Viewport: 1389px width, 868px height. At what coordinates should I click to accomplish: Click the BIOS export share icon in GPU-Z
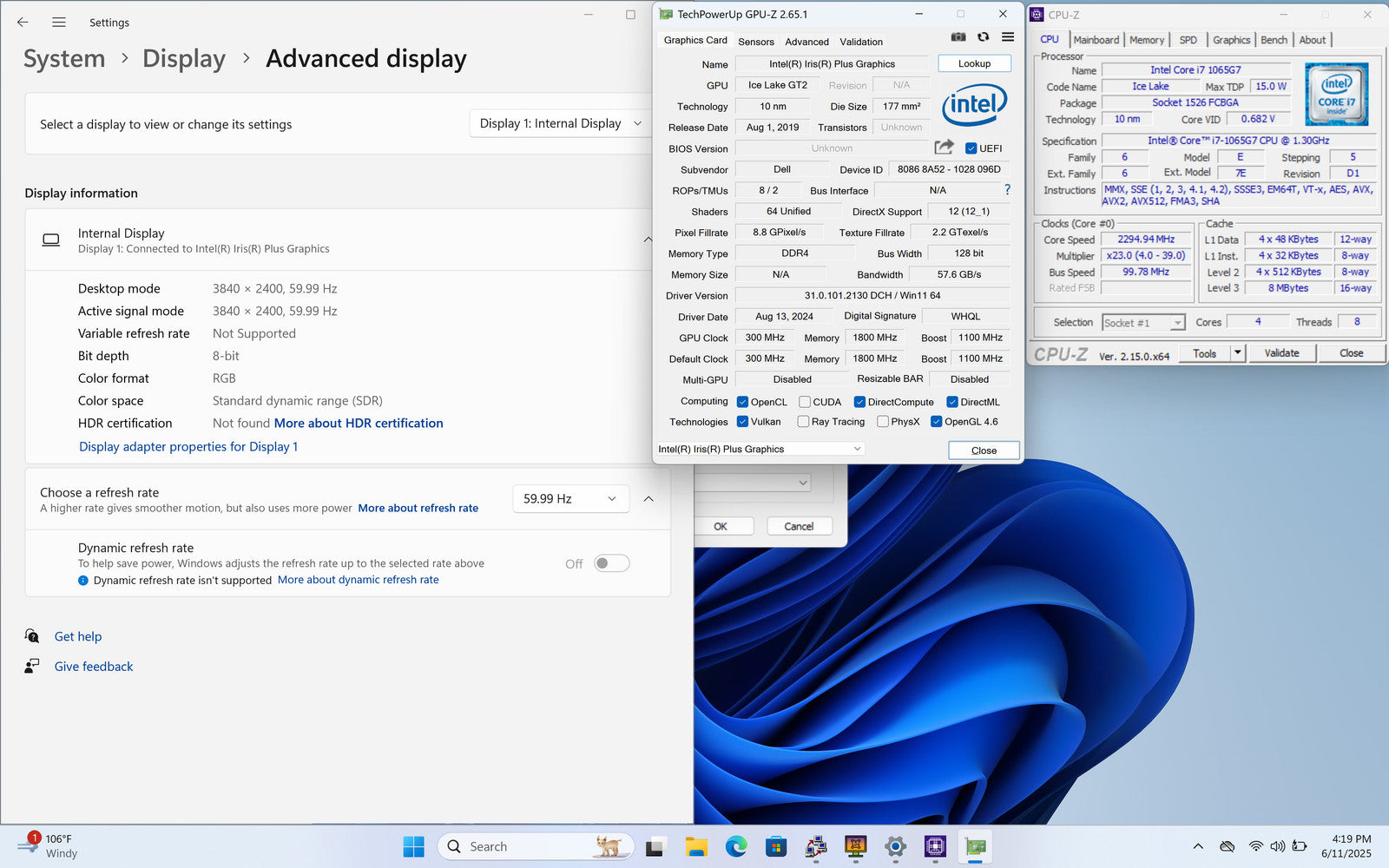tap(944, 148)
